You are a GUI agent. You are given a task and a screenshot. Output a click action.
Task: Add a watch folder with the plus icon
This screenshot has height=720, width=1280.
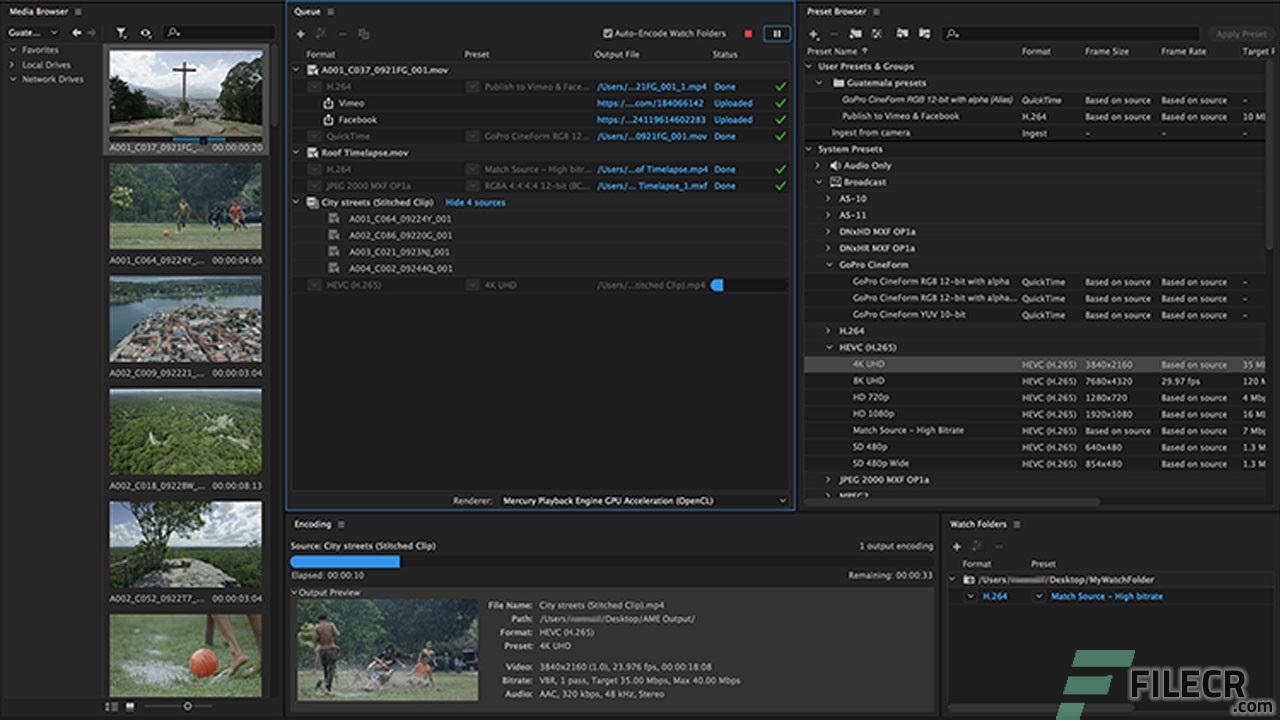(x=956, y=547)
